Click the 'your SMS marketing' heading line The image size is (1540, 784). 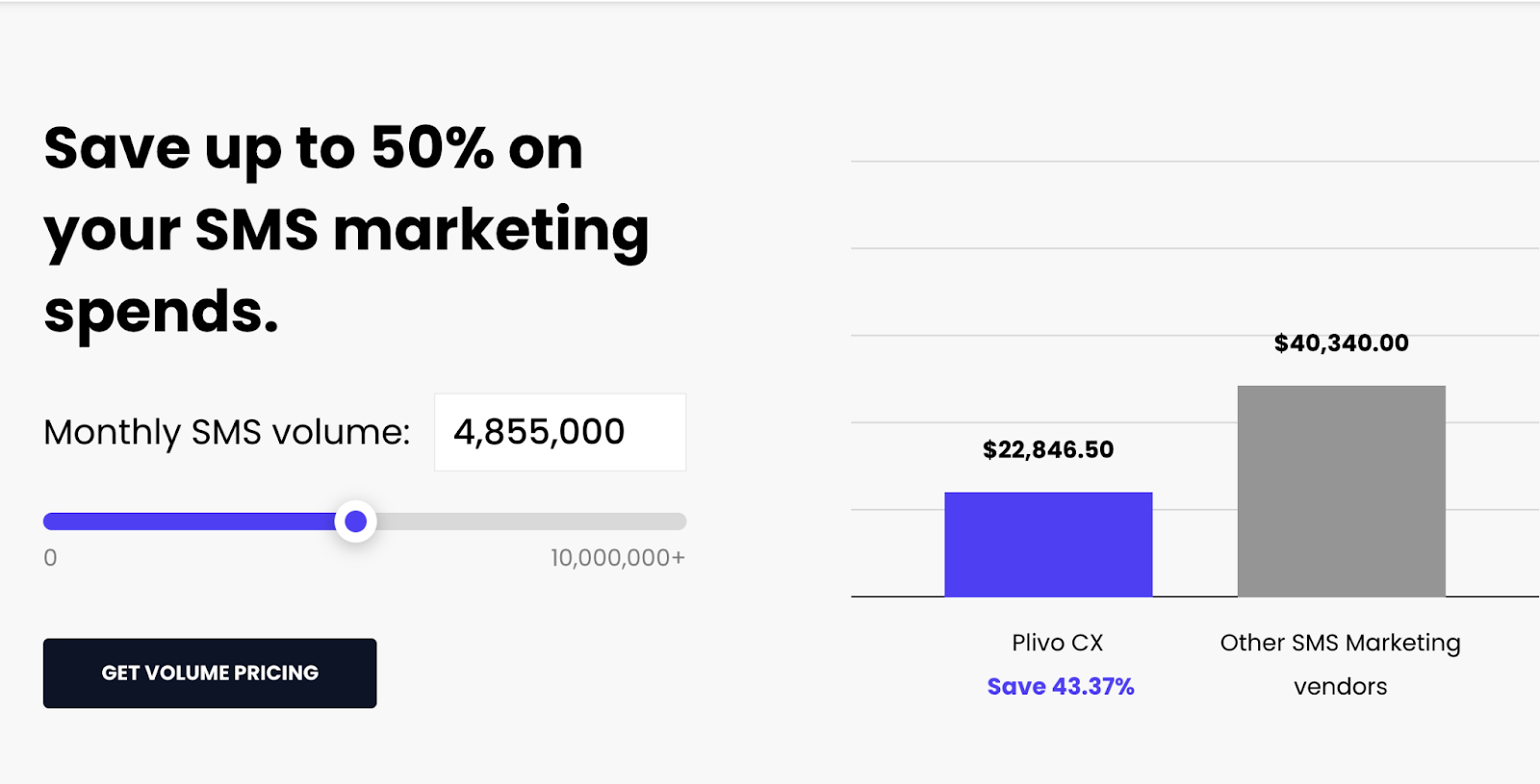point(346,231)
